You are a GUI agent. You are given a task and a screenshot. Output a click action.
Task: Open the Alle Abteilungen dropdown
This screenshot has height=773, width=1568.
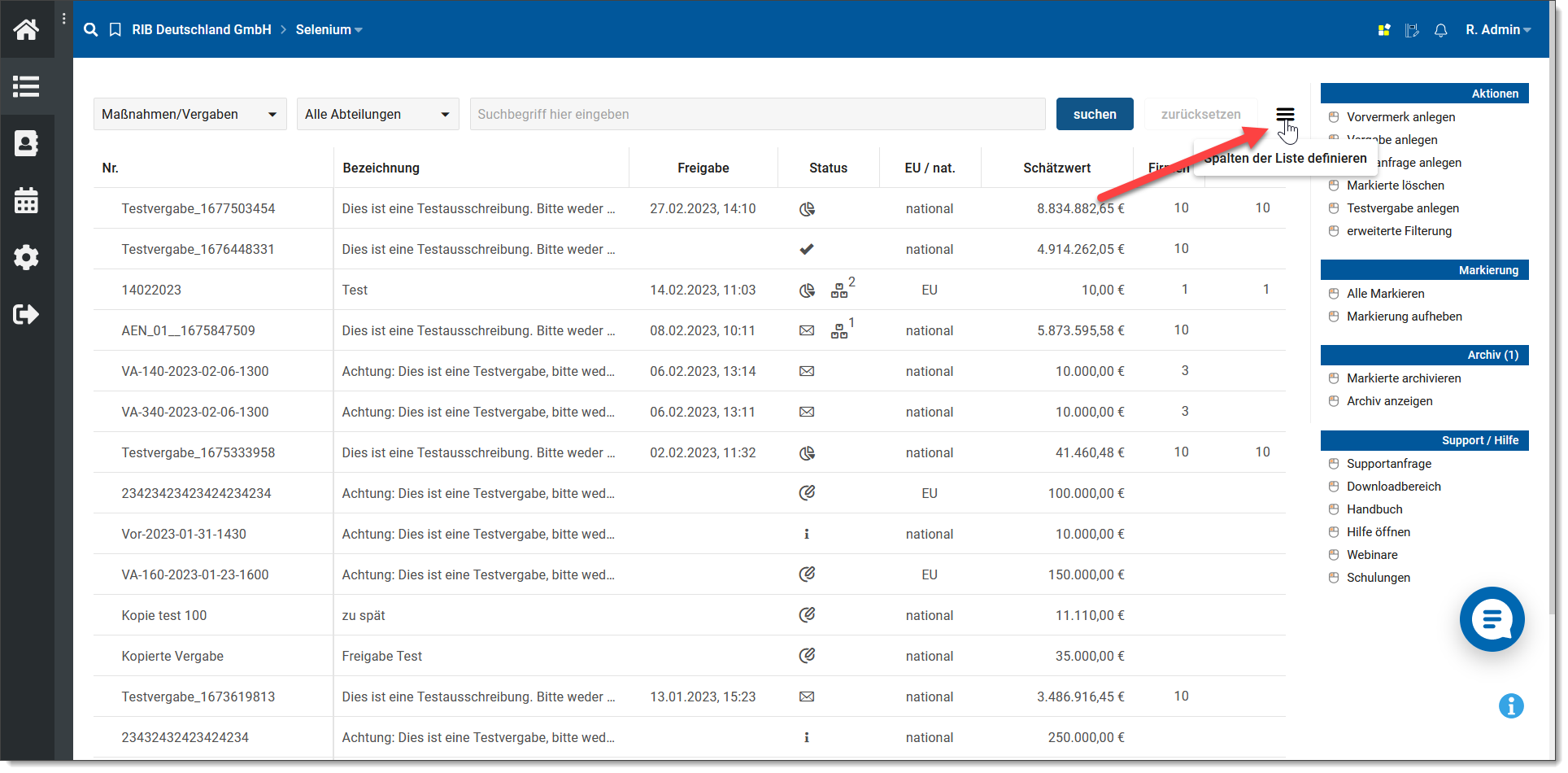377,114
